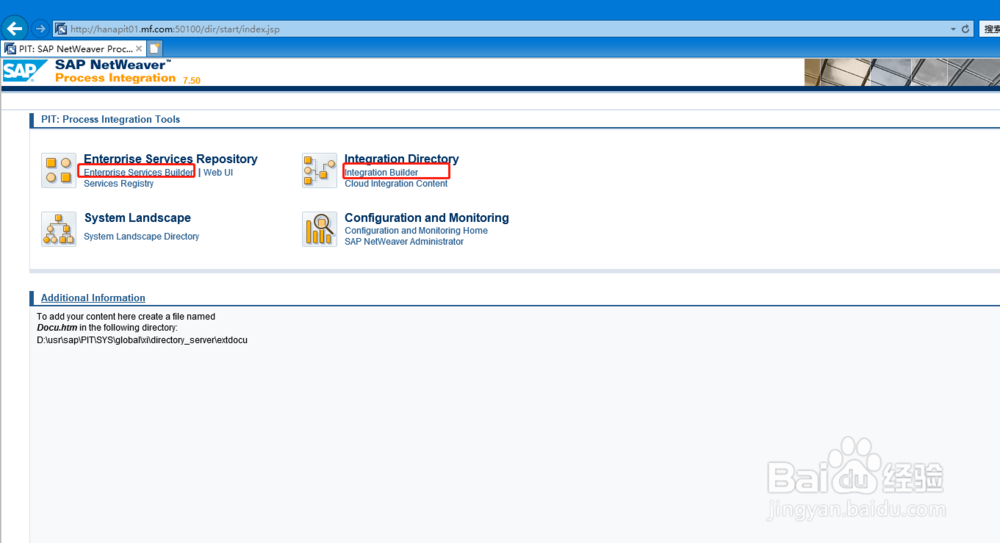1000x543 pixels.
Task: Click the browser forward arrow button
Action: [40, 29]
